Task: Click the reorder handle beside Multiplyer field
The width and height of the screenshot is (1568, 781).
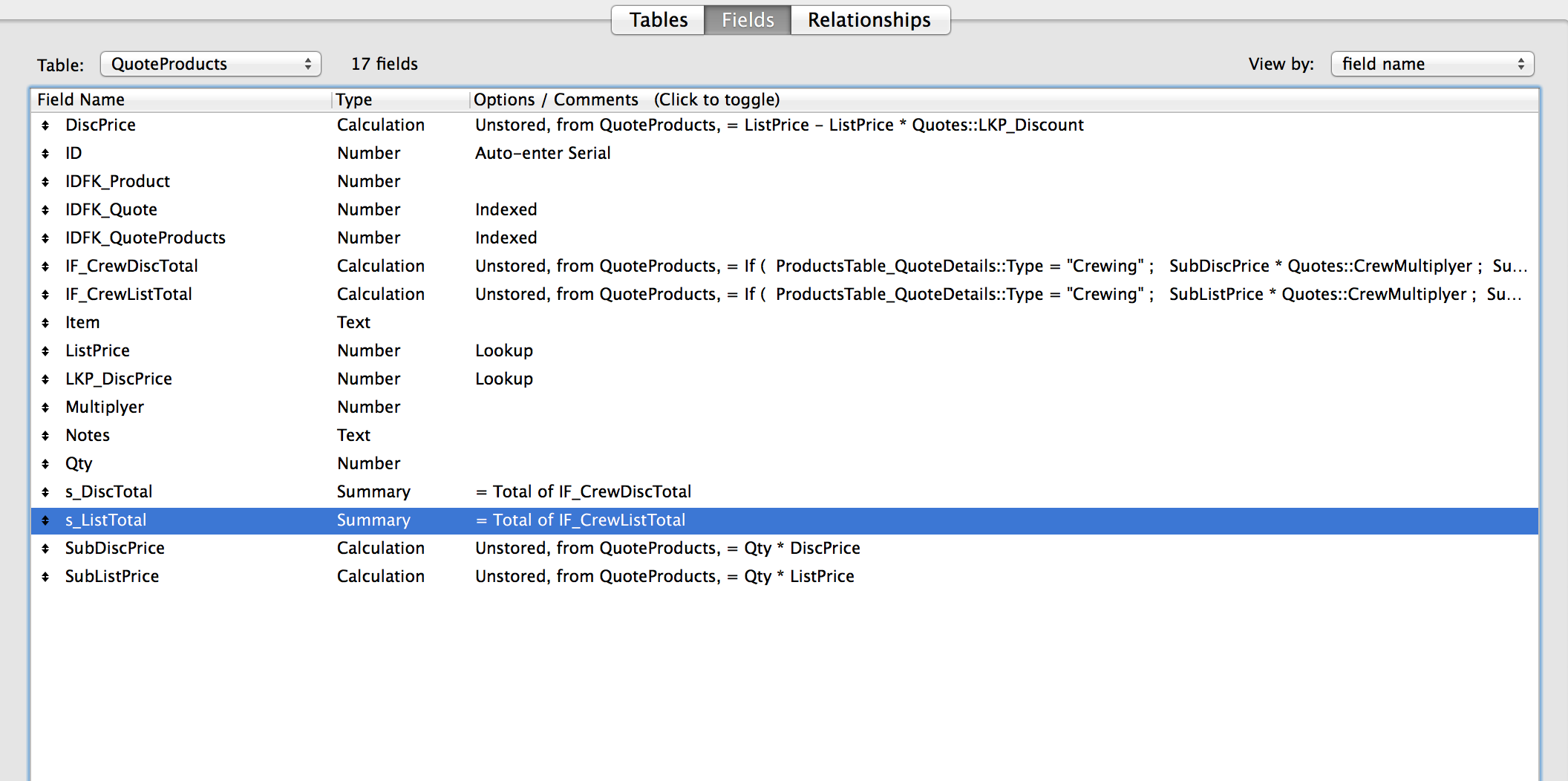Action: pyautogui.click(x=45, y=408)
